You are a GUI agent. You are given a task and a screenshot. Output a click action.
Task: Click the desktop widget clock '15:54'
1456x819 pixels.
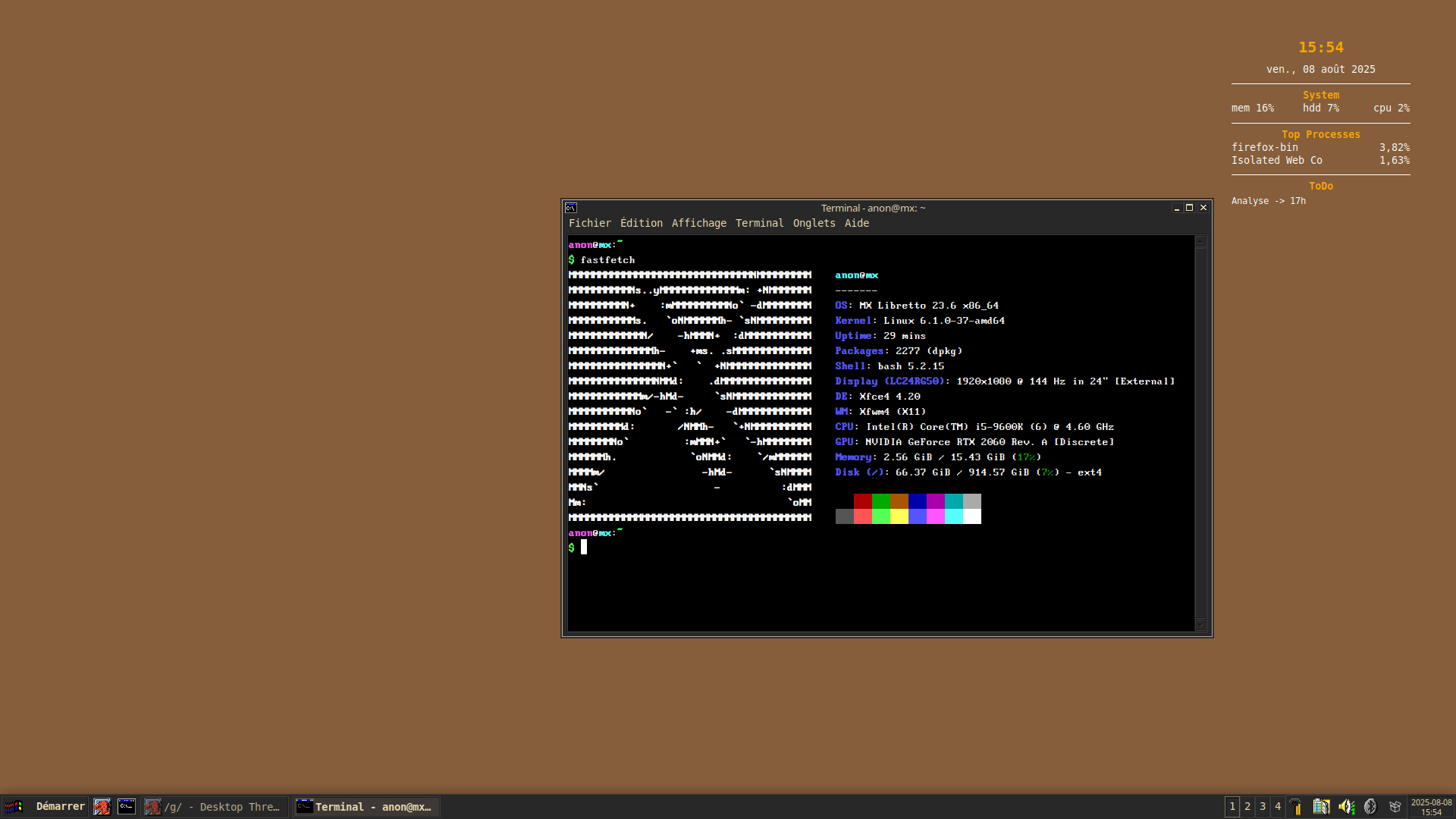[x=1321, y=47]
